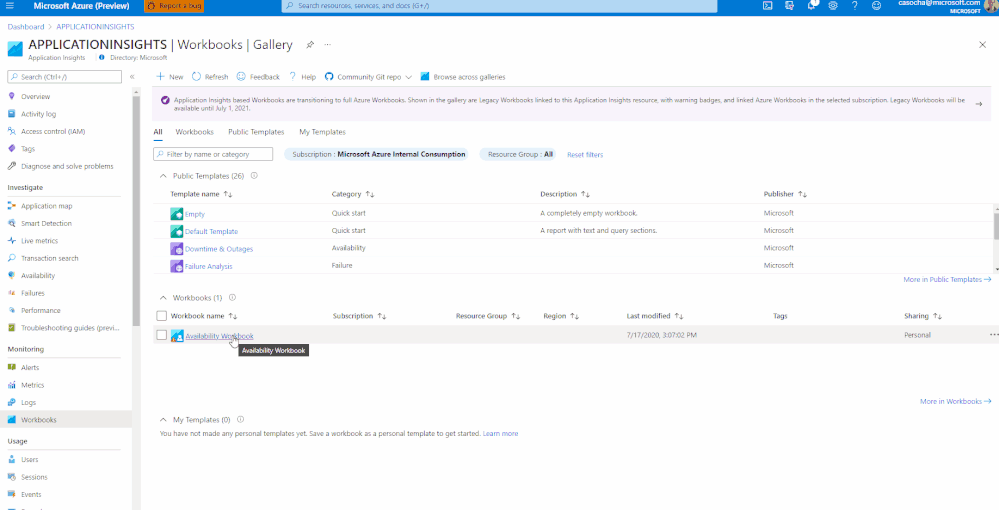This screenshot has width=999, height=510.
Task: Open the banner arrow for more information
Action: click(x=979, y=104)
